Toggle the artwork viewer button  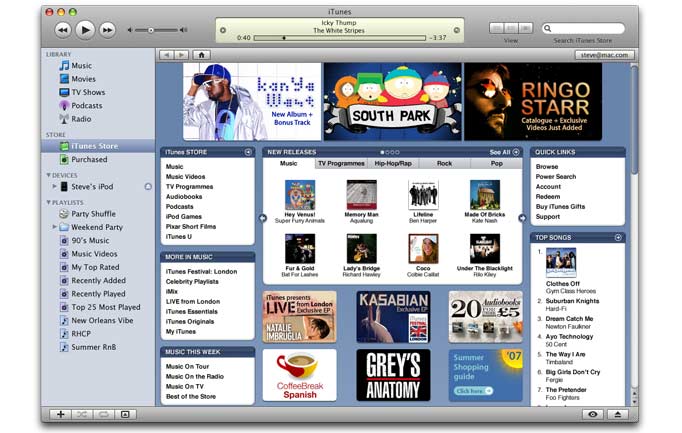(125, 415)
